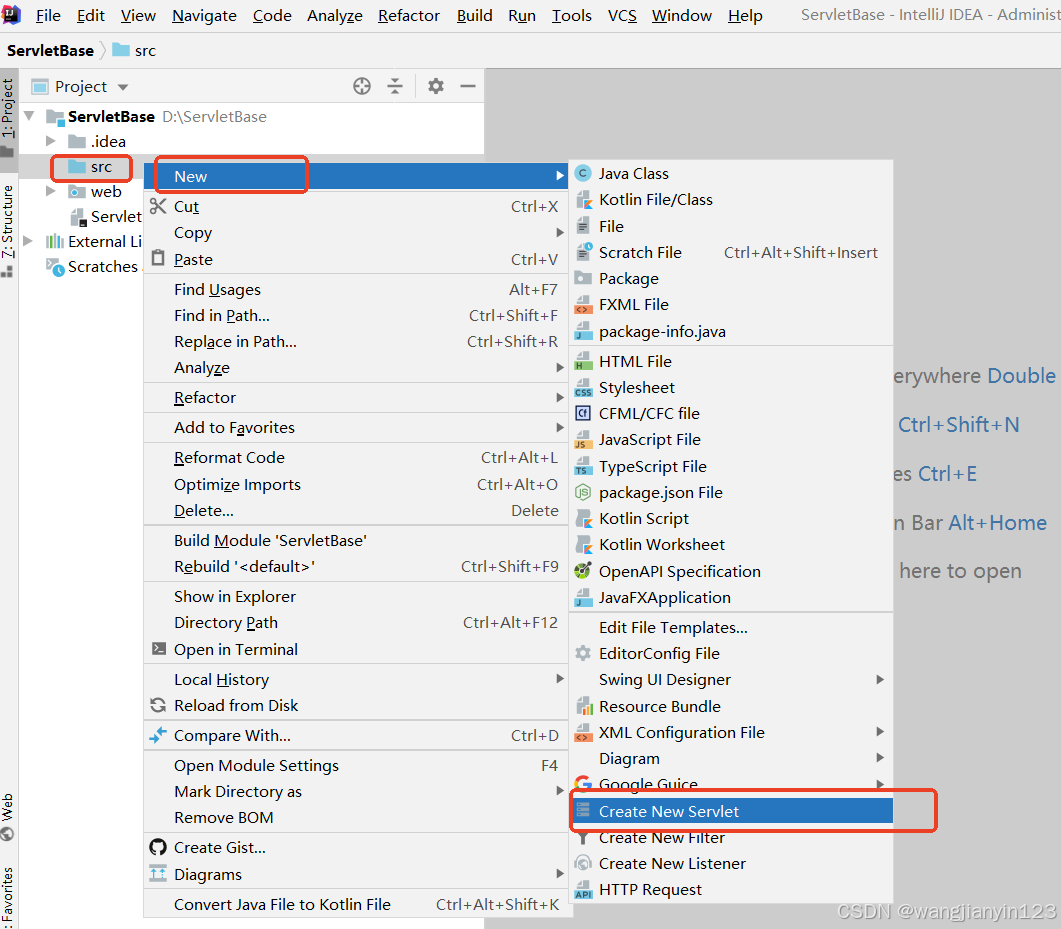The height and width of the screenshot is (929, 1061).
Task: Choose Convert Java File to Kotlin File
Action: click(x=358, y=905)
